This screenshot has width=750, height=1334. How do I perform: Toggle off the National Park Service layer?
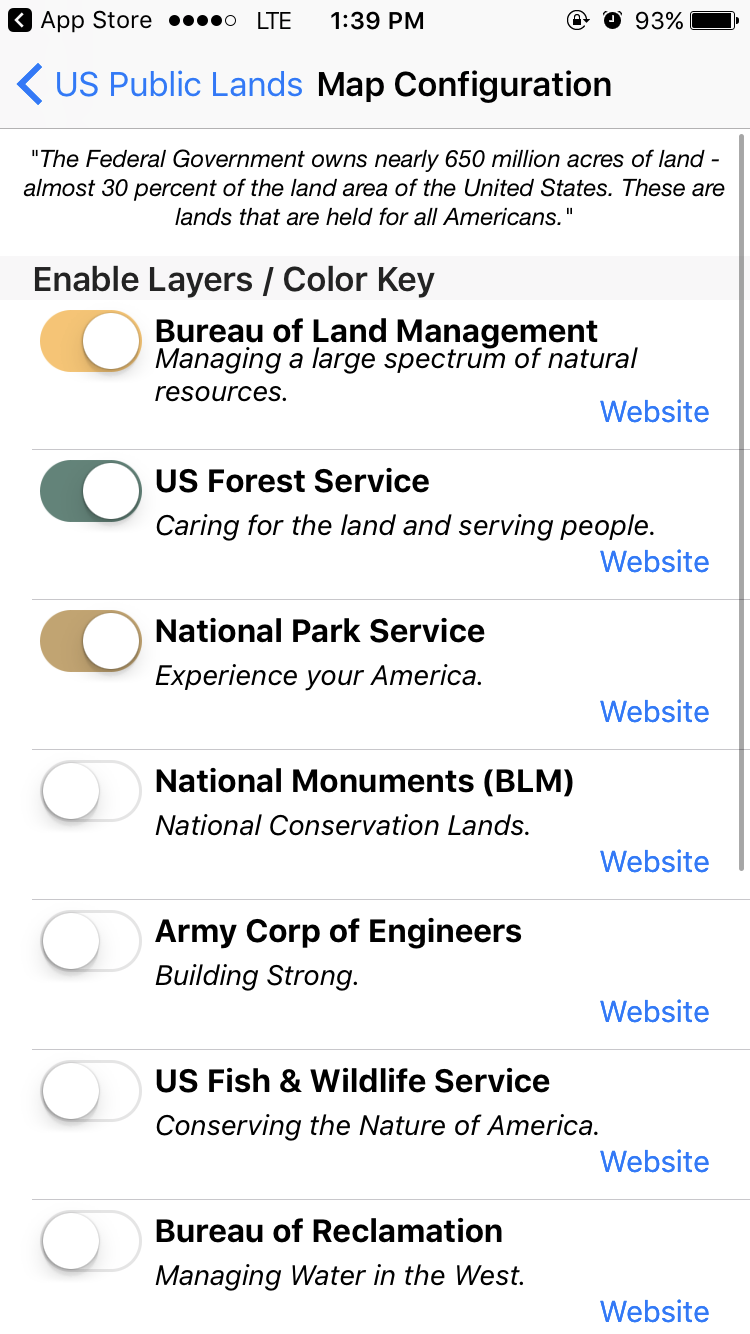(x=91, y=641)
